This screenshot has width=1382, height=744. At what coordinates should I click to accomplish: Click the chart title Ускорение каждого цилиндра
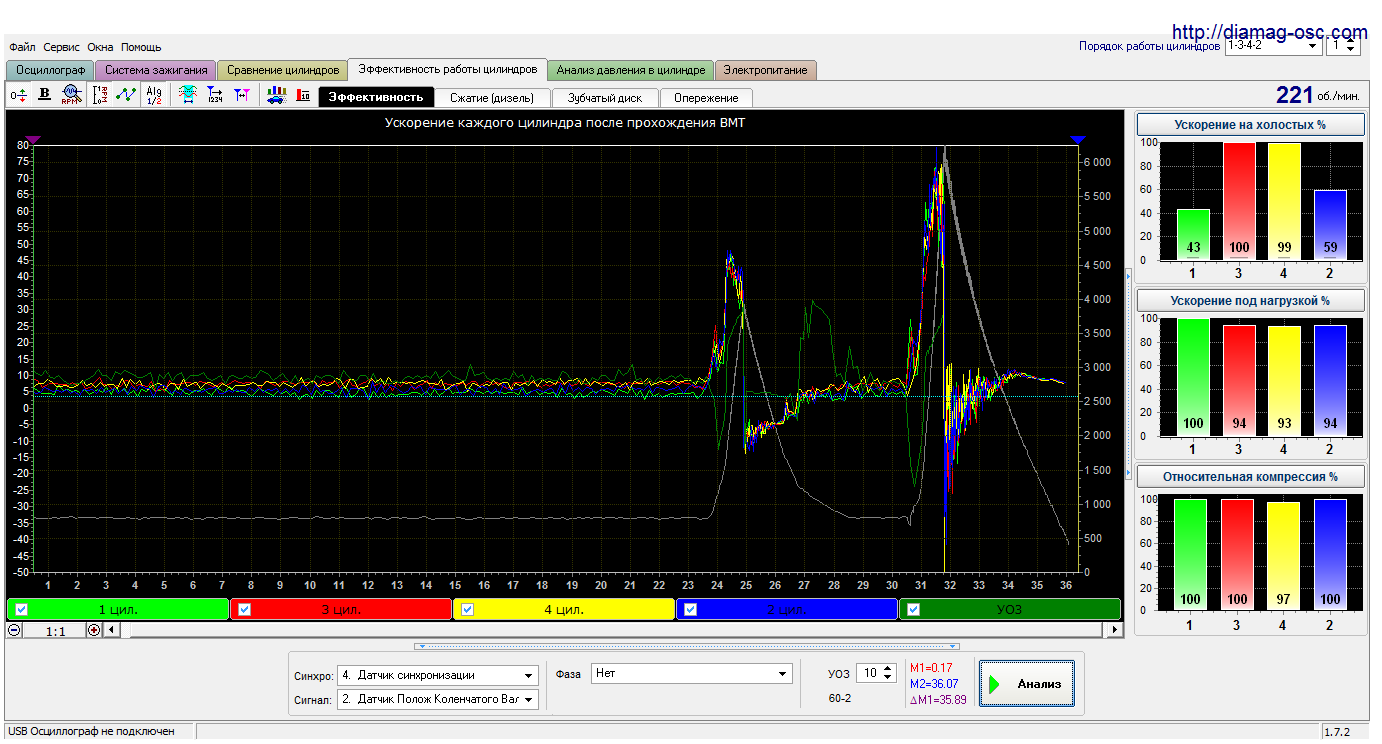565,123
